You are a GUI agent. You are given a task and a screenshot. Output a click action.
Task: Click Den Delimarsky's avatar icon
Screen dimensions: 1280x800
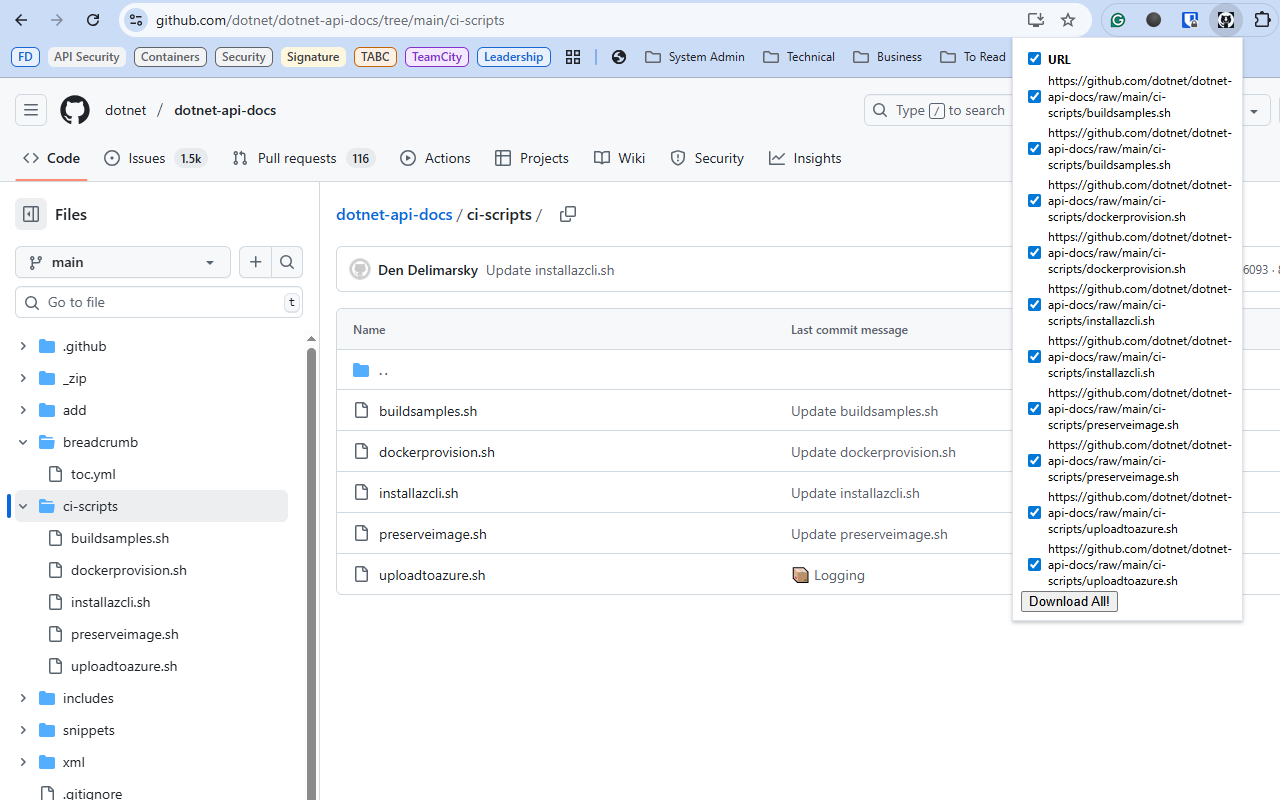(360, 270)
